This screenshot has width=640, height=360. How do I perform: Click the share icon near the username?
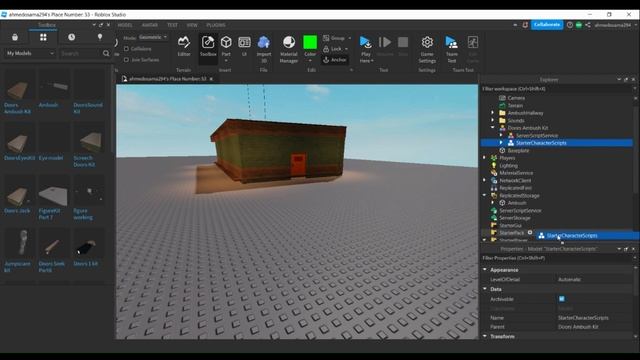(x=588, y=25)
